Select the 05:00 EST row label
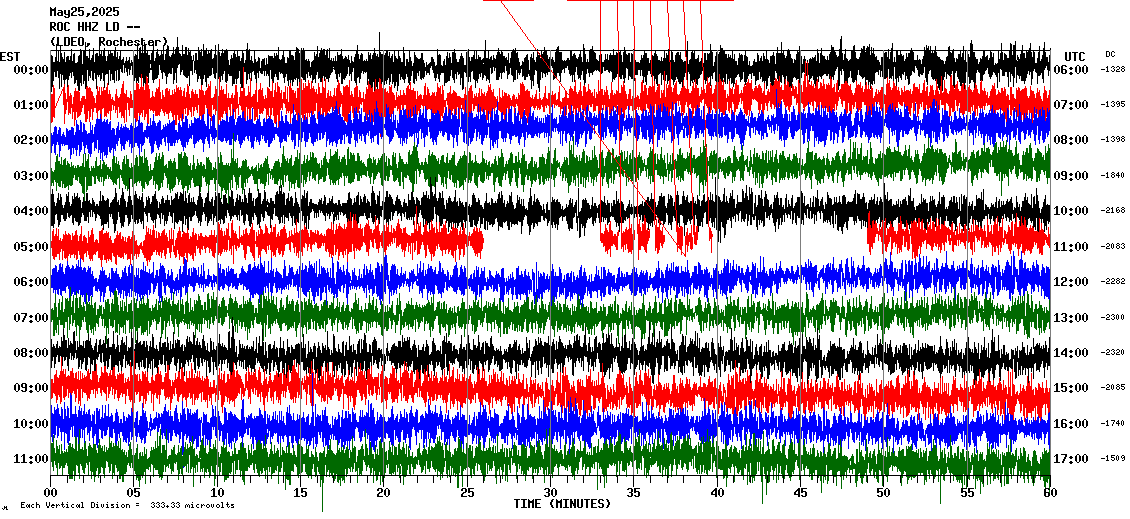Image resolution: width=1130 pixels, height=519 pixels. (x=31, y=246)
